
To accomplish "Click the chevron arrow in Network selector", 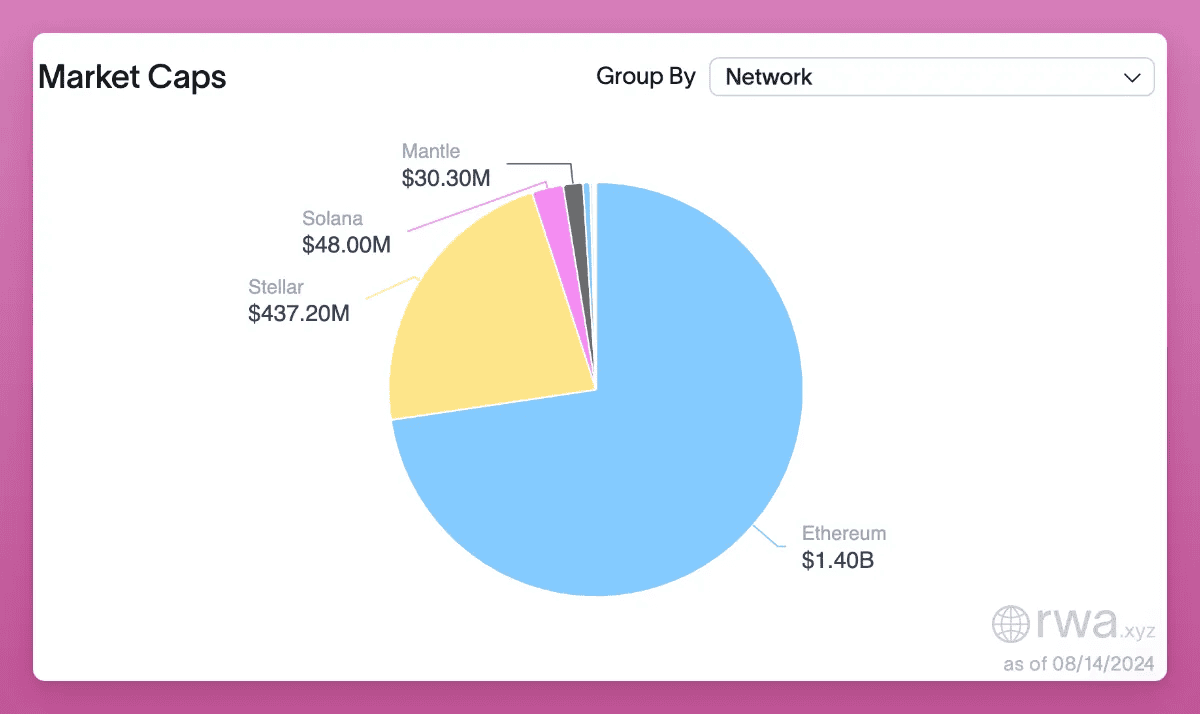I will coord(1132,78).
